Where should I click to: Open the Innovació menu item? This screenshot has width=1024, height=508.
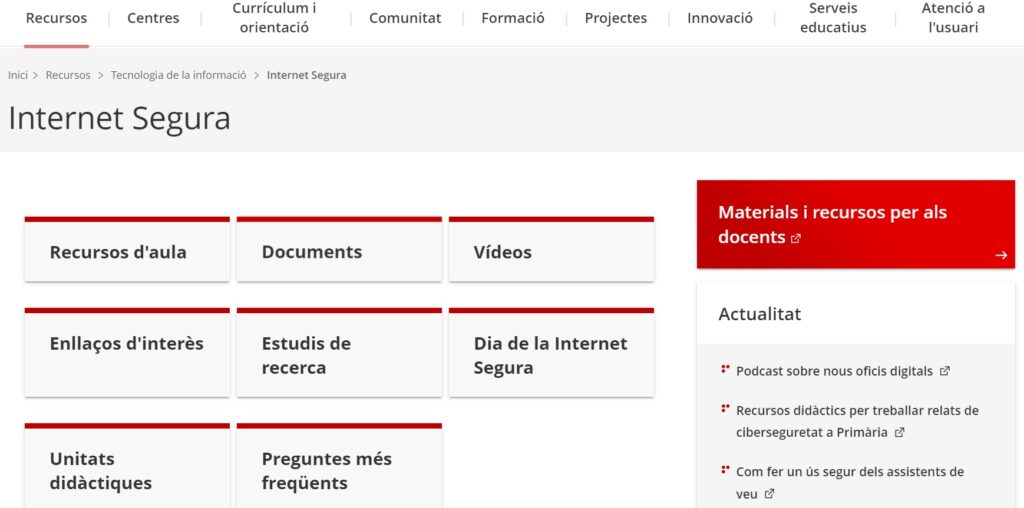720,18
